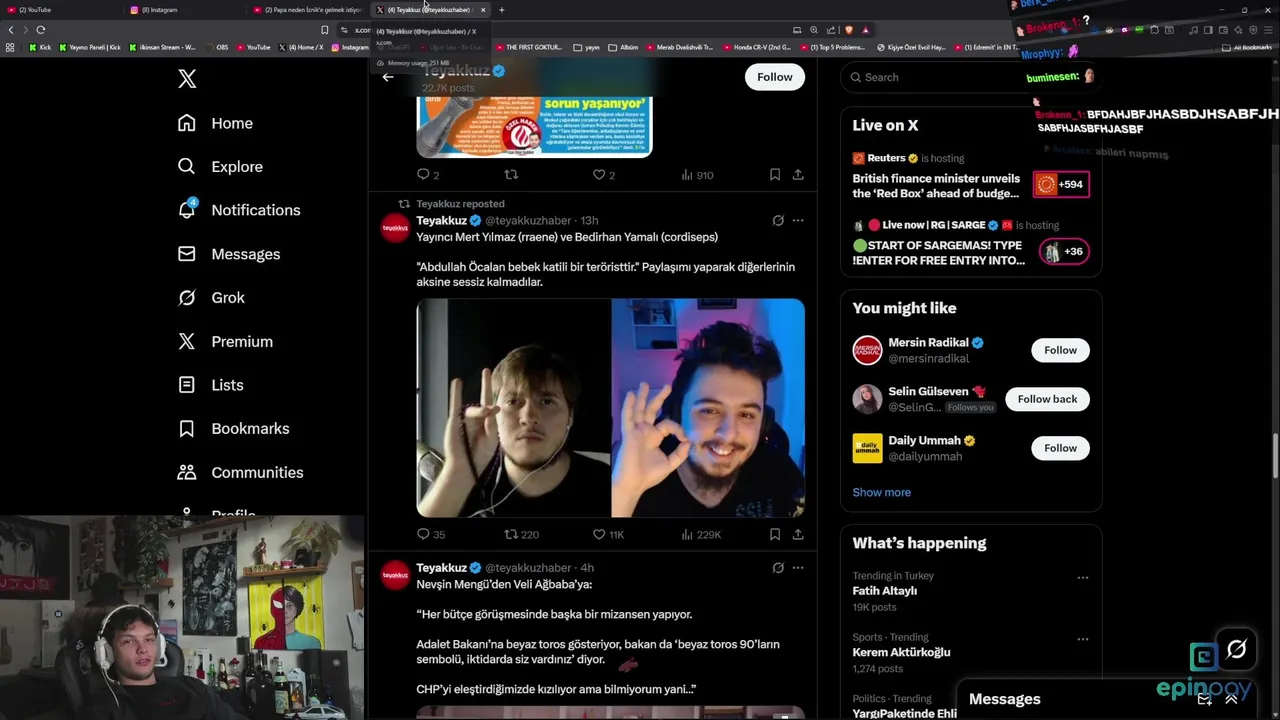Viewport: 1280px width, 720px height.
Task: Open the browser hamburger menu
Action: (1268, 30)
